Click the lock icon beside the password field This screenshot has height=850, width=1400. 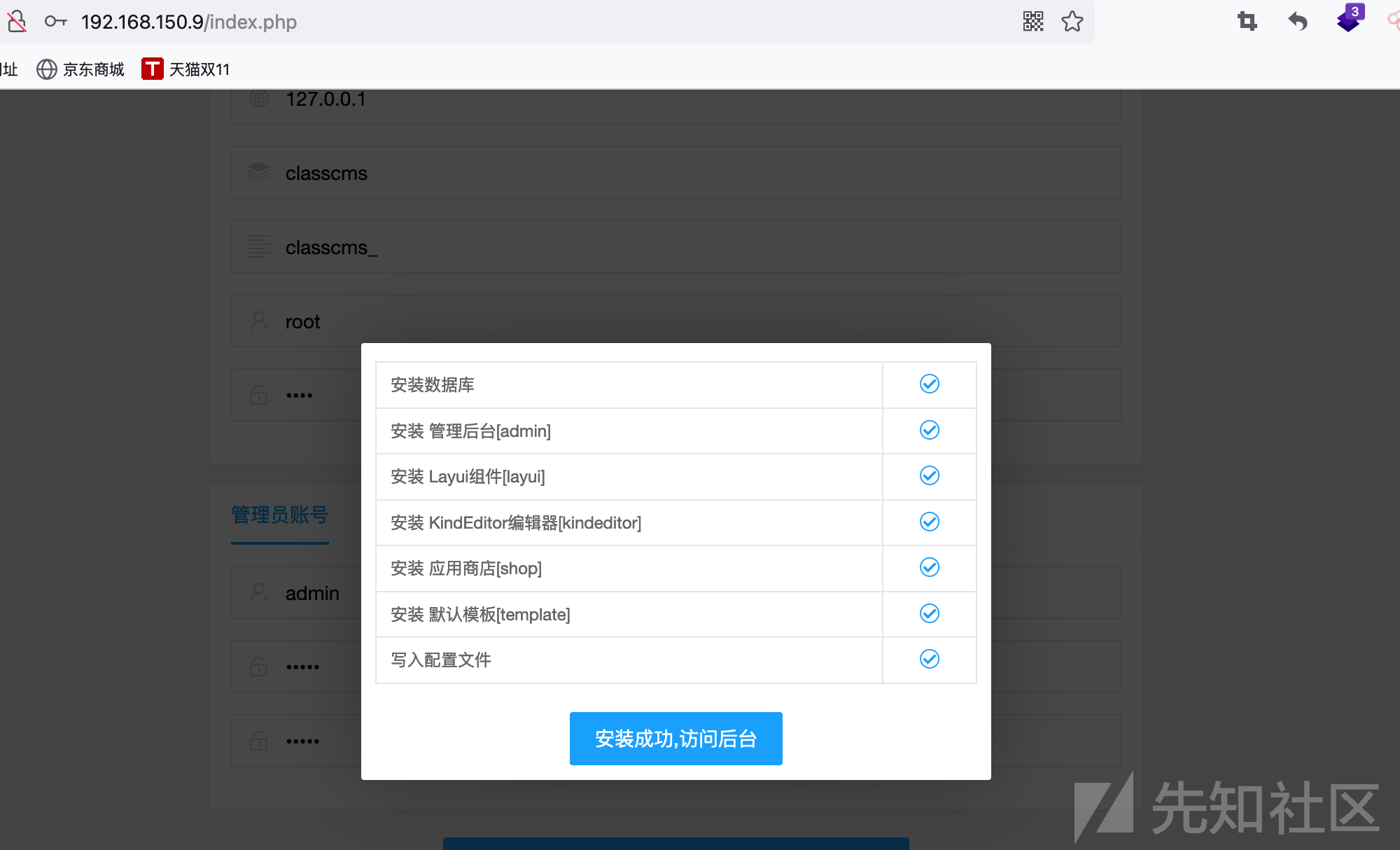258,394
